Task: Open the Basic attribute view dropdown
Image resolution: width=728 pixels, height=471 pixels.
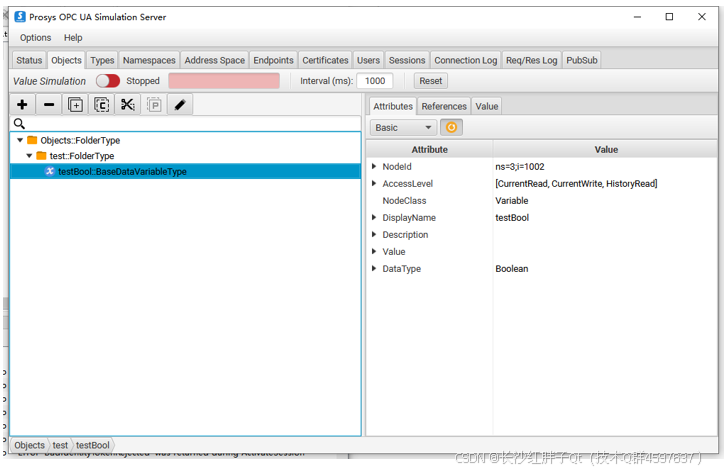Action: [403, 127]
